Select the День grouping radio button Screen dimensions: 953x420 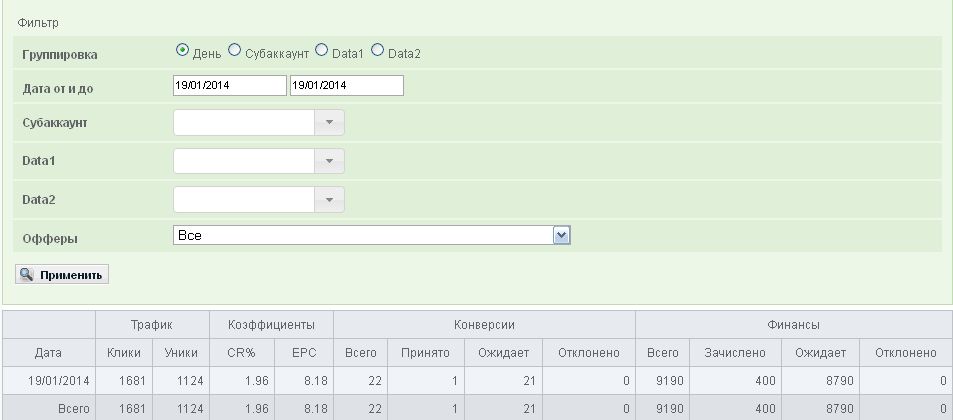click(x=183, y=50)
